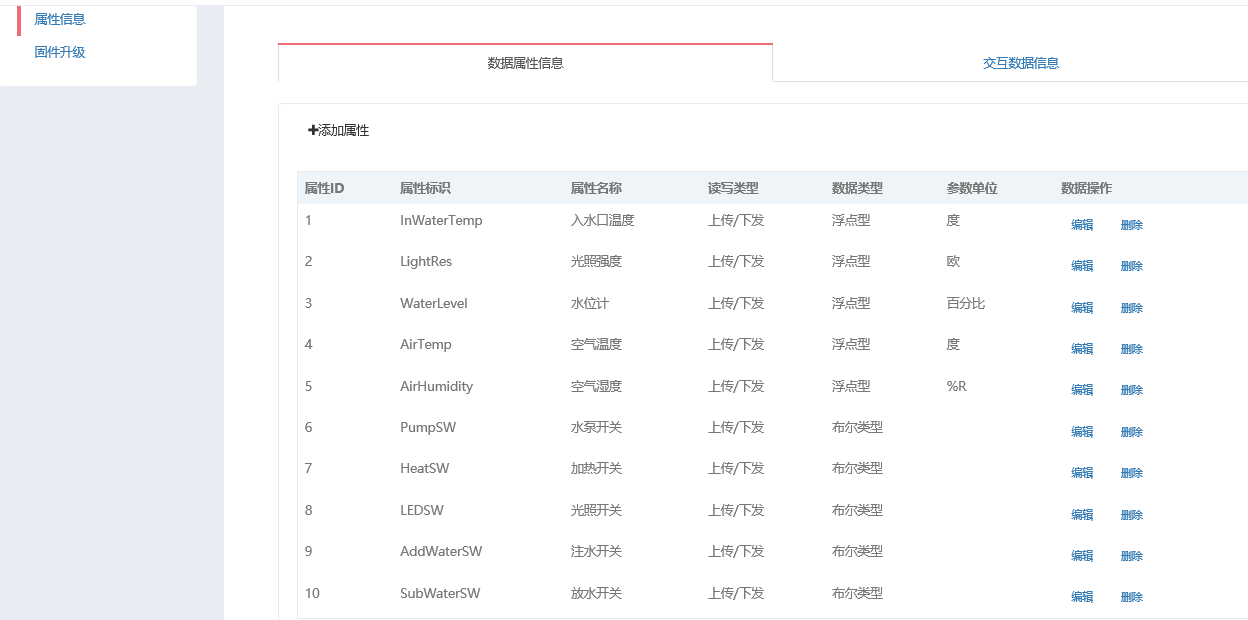The width and height of the screenshot is (1248, 620).
Task: Open the 交互数据信息 tab
Action: [x=1020, y=63]
